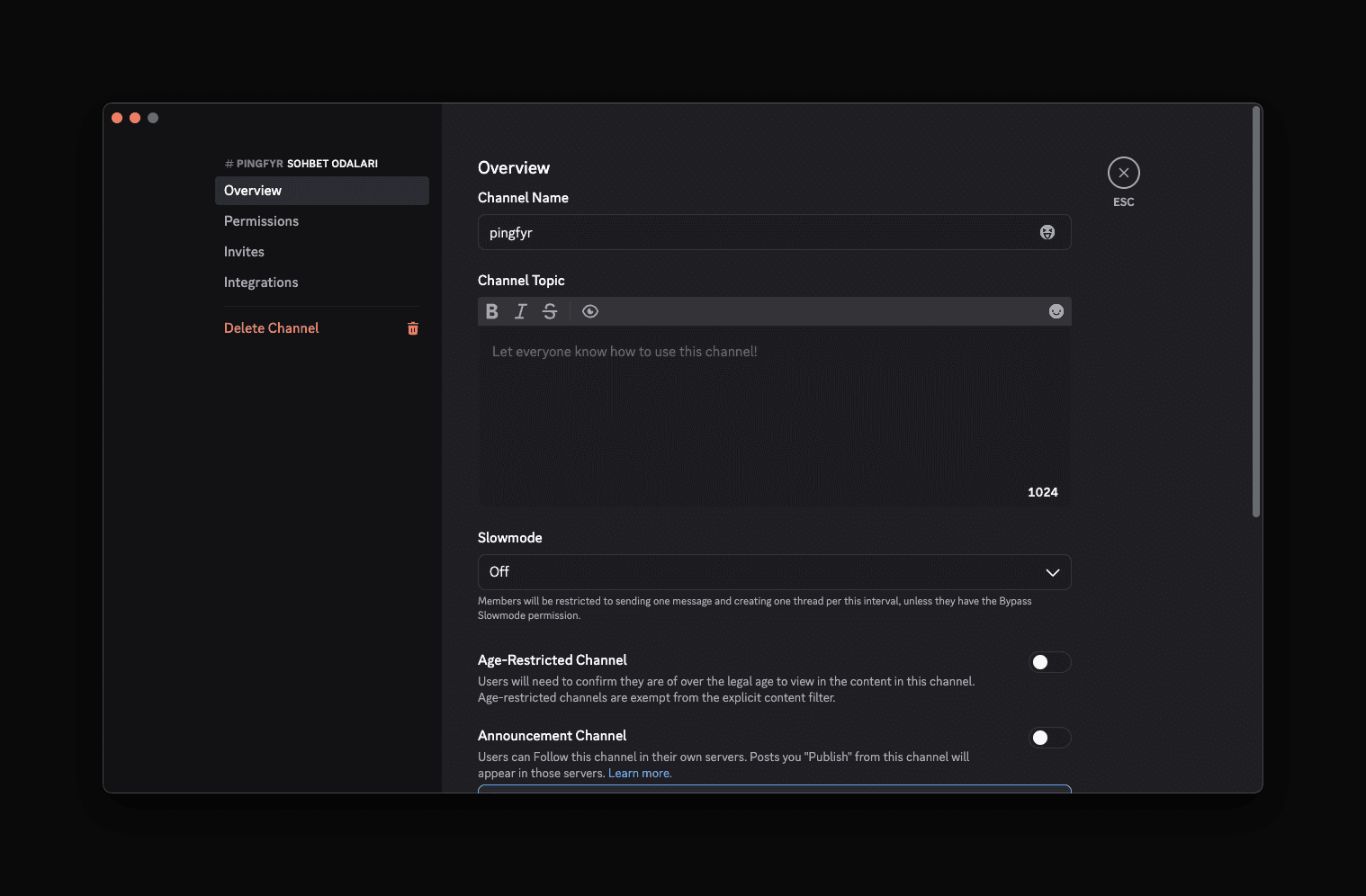
Task: Switch to the Permissions section
Action: [x=261, y=220]
